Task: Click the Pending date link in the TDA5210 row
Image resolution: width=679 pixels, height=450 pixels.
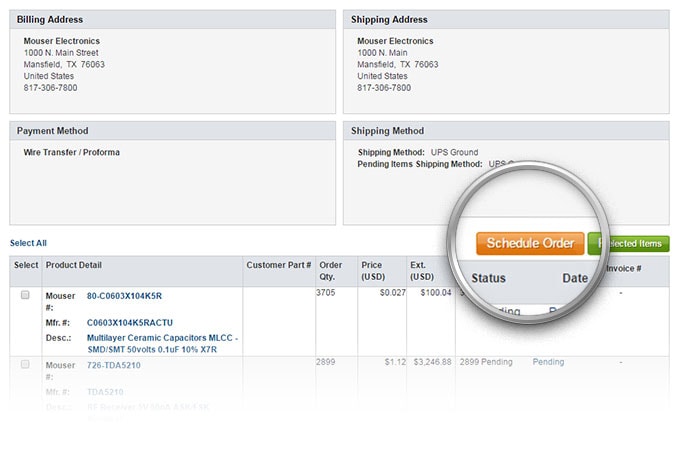Action: [548, 362]
